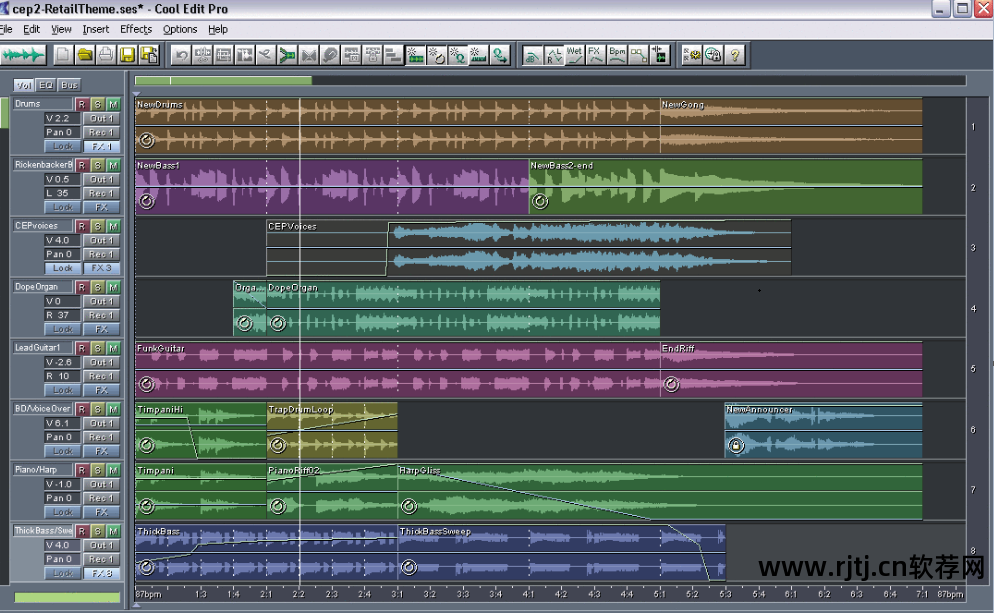Mute the LeadGuitar1 track

click(113, 348)
